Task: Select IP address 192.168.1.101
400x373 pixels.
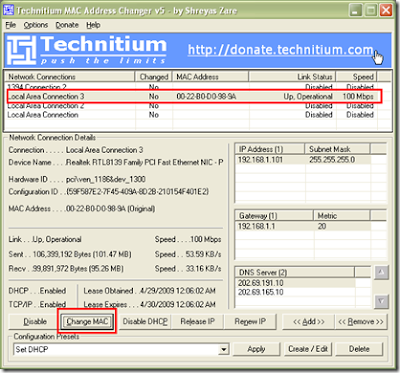Action: tap(260, 160)
